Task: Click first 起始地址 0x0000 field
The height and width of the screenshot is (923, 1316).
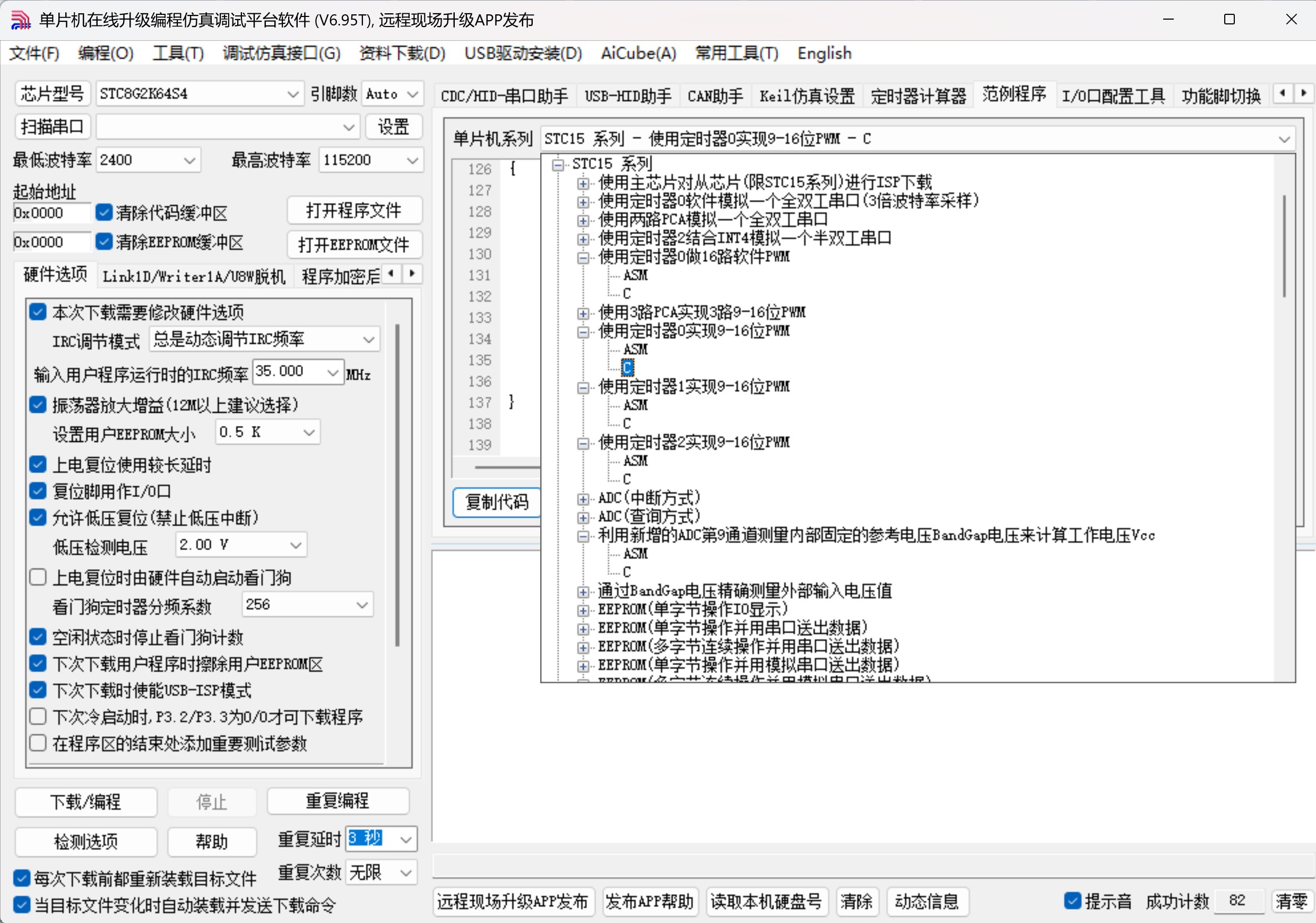Action: click(x=51, y=213)
